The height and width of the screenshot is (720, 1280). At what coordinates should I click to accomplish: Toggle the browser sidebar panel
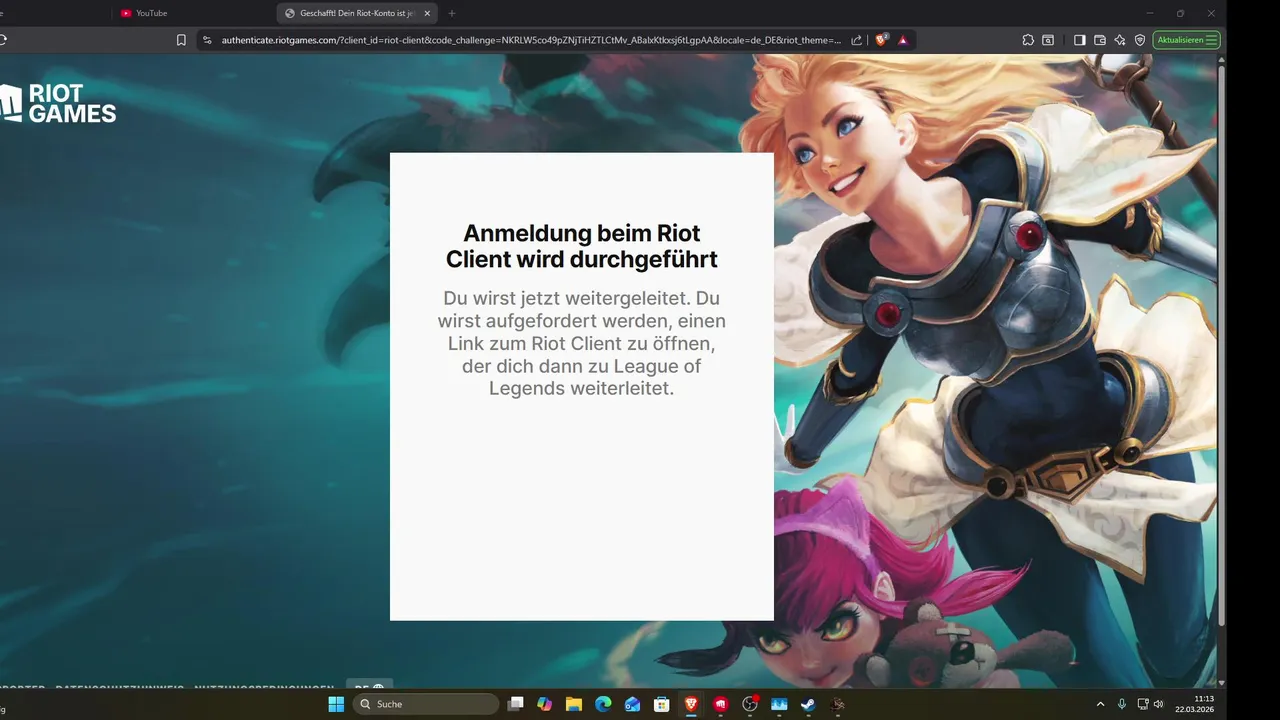tap(1080, 40)
